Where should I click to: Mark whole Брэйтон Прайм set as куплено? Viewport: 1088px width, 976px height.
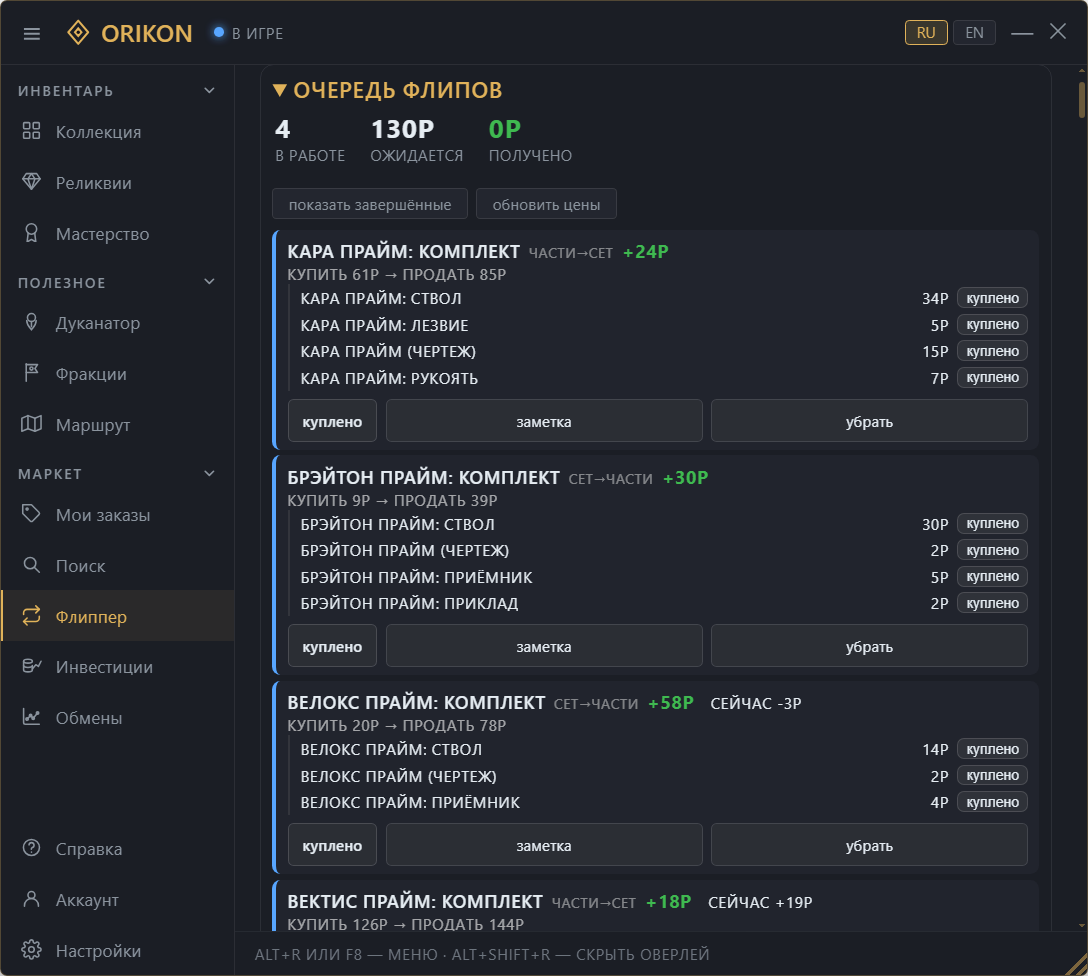[x=332, y=647]
